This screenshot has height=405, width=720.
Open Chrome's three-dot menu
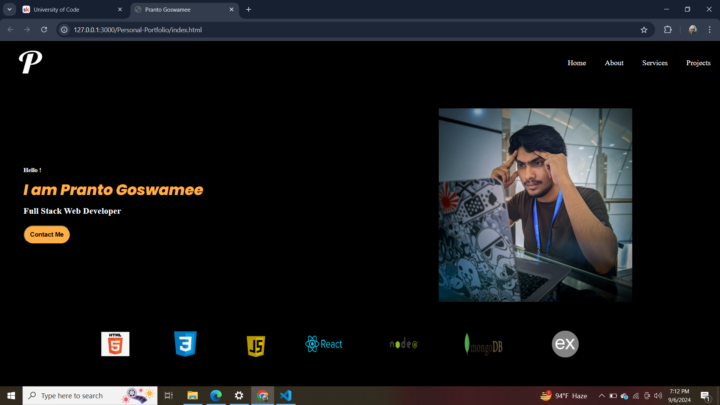pyautogui.click(x=710, y=30)
